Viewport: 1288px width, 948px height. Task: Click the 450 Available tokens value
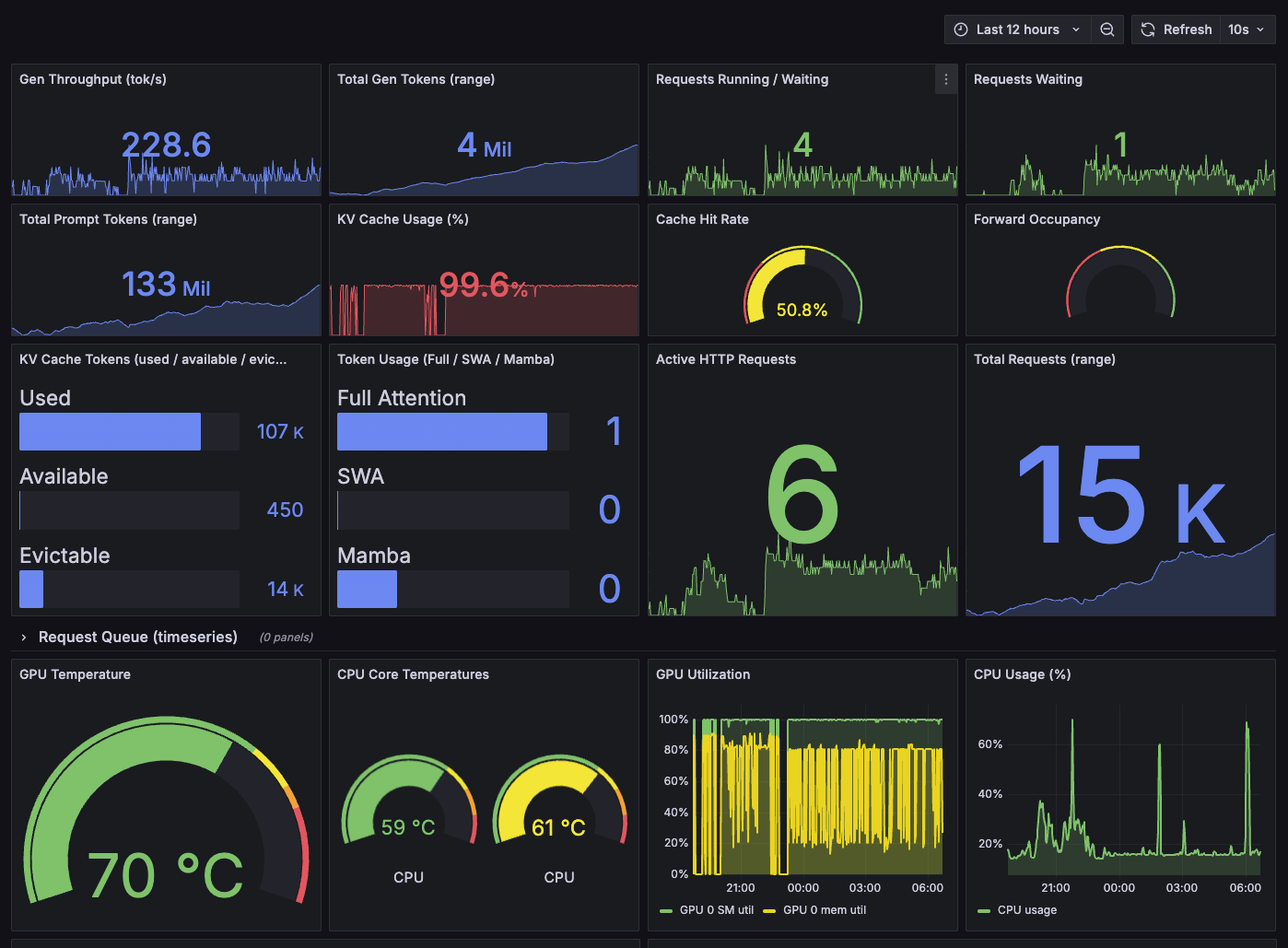285,509
